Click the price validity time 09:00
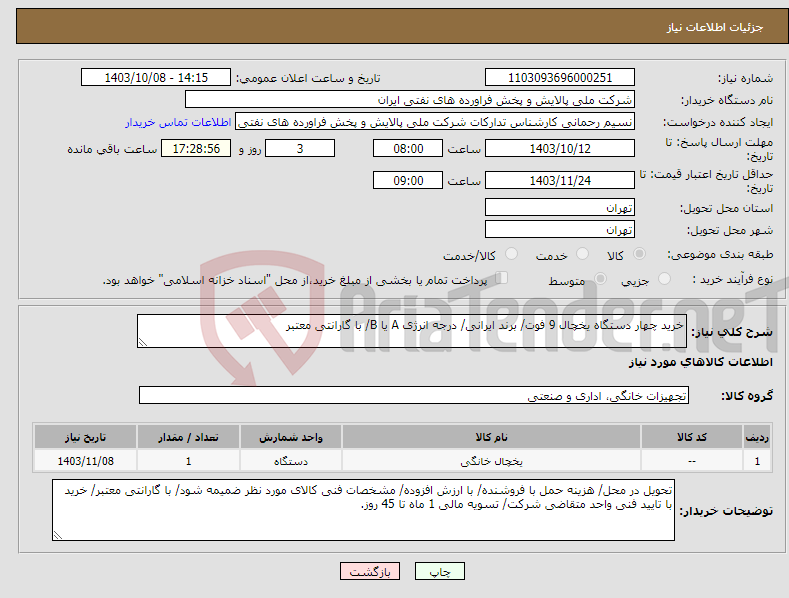 pyautogui.click(x=408, y=180)
